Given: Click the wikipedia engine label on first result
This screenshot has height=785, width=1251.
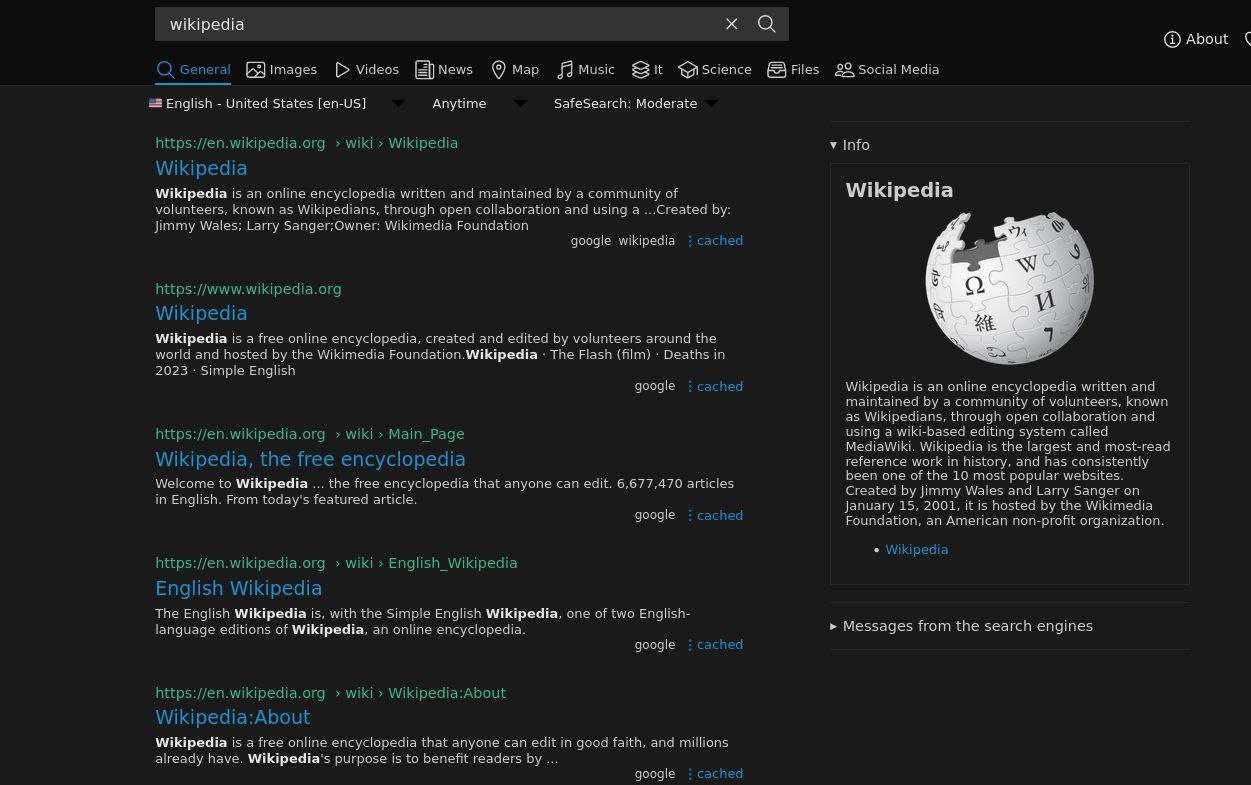Looking at the screenshot, I should click(x=646, y=241).
